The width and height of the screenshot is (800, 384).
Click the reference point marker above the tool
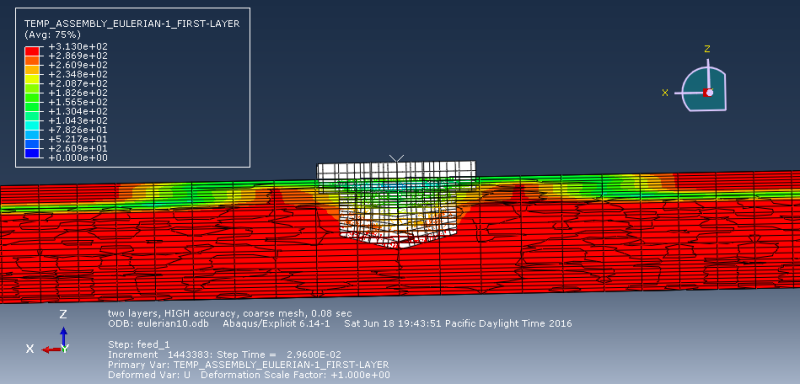tap(396, 159)
